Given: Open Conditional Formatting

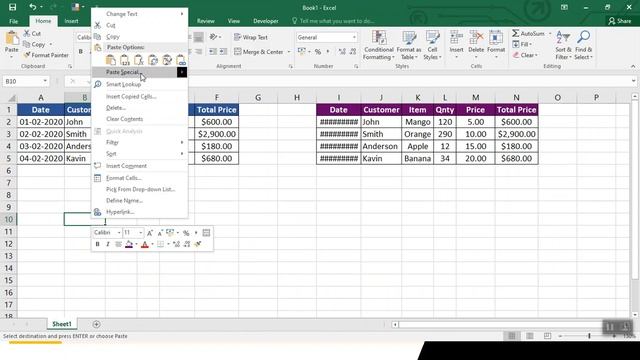Looking at the screenshot, I should point(379,45).
